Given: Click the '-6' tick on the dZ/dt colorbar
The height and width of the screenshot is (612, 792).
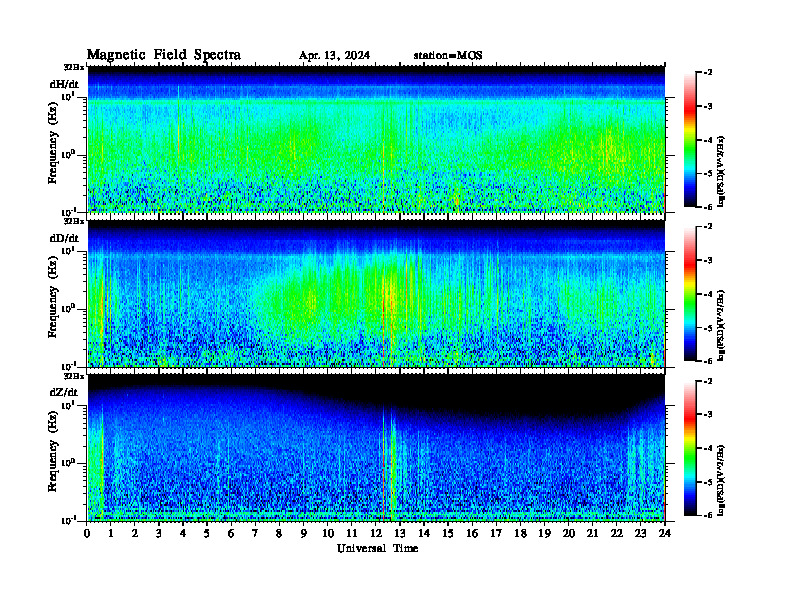Looking at the screenshot, I should [708, 515].
